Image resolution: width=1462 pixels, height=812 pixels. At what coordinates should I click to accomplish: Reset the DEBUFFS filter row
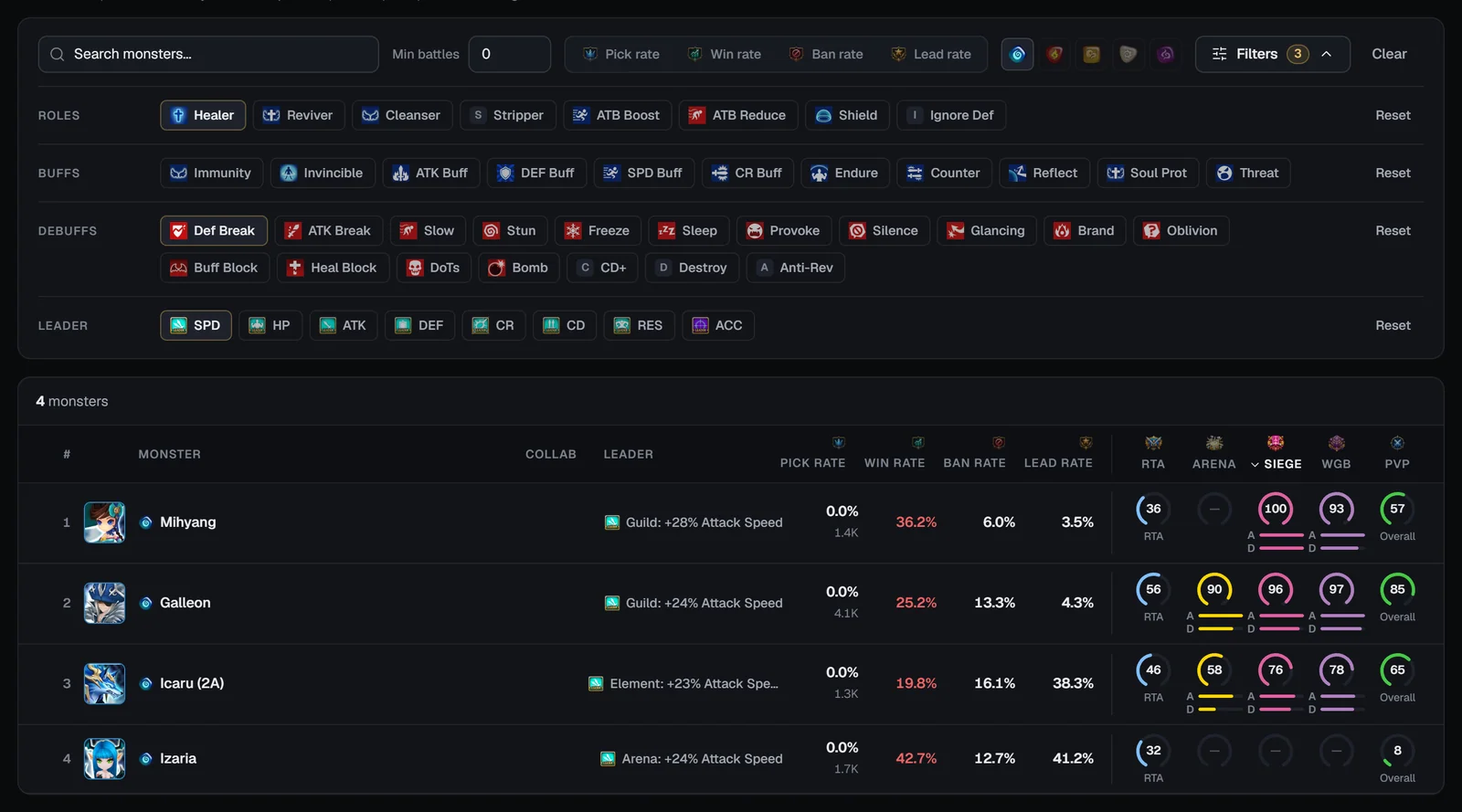point(1393,230)
